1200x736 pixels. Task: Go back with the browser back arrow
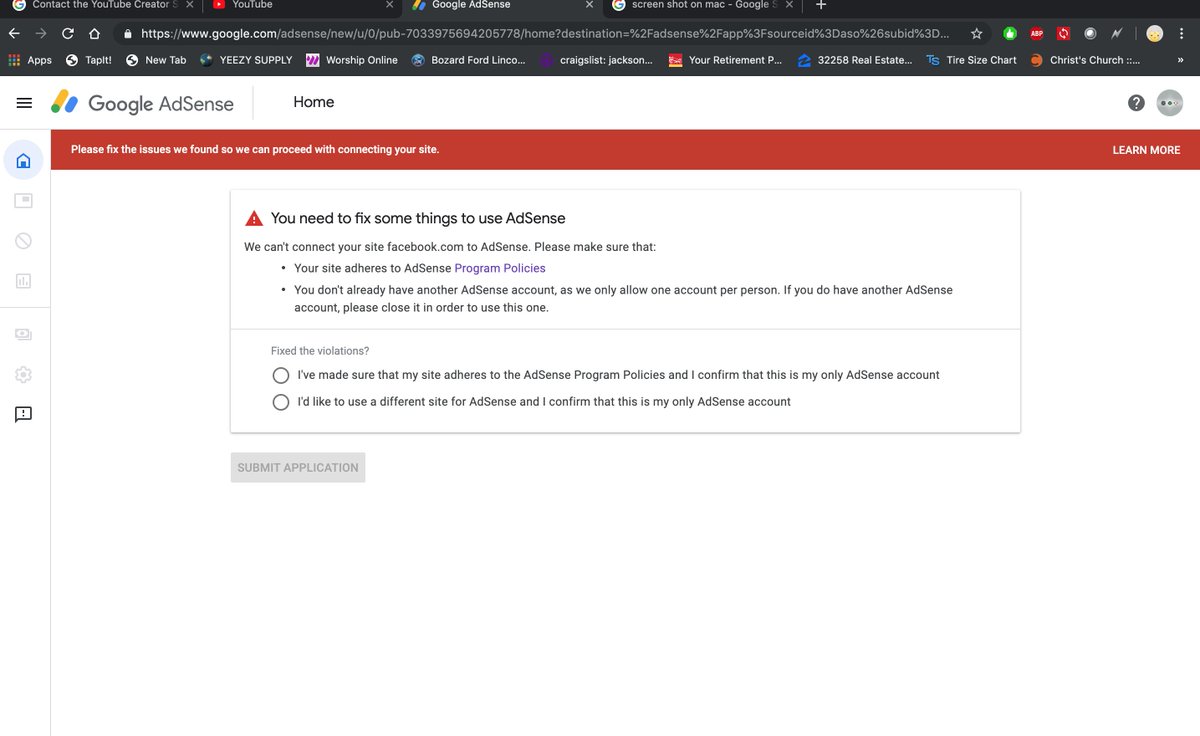pos(14,33)
